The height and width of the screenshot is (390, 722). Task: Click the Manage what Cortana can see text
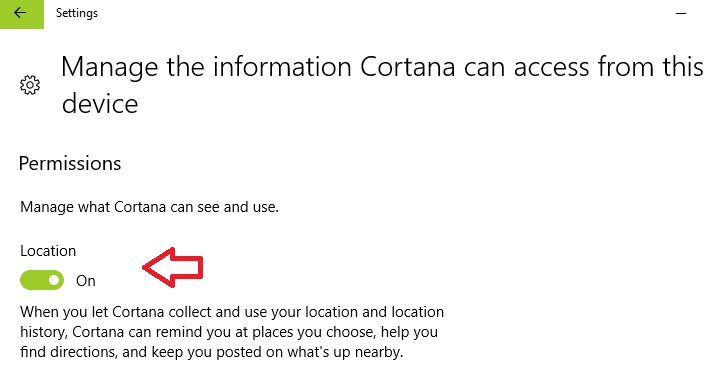click(x=149, y=207)
